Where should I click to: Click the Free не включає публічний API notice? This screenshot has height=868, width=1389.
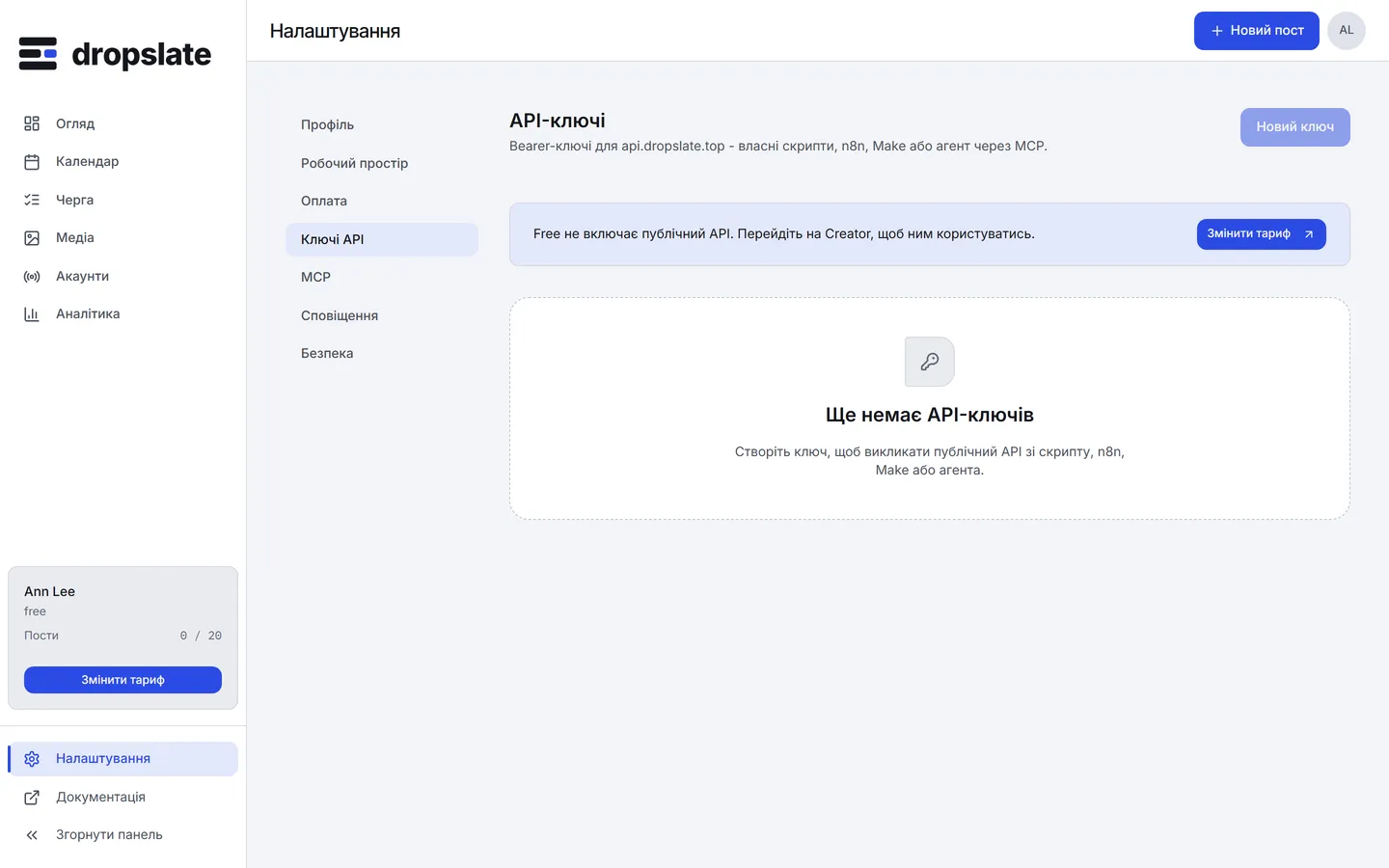(x=784, y=234)
